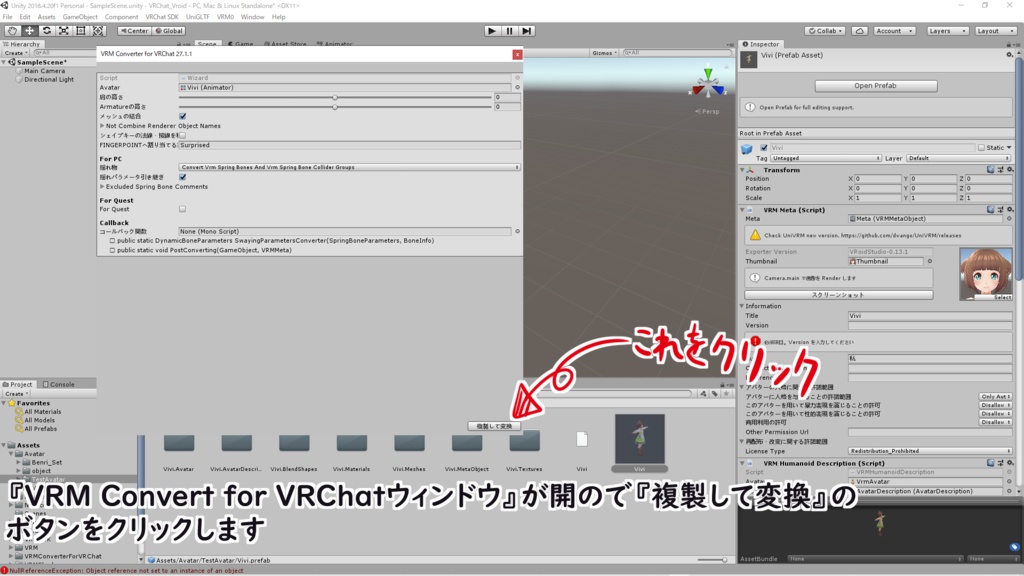Select the Rect Transform tool
The width and height of the screenshot is (1024, 576).
tap(81, 31)
